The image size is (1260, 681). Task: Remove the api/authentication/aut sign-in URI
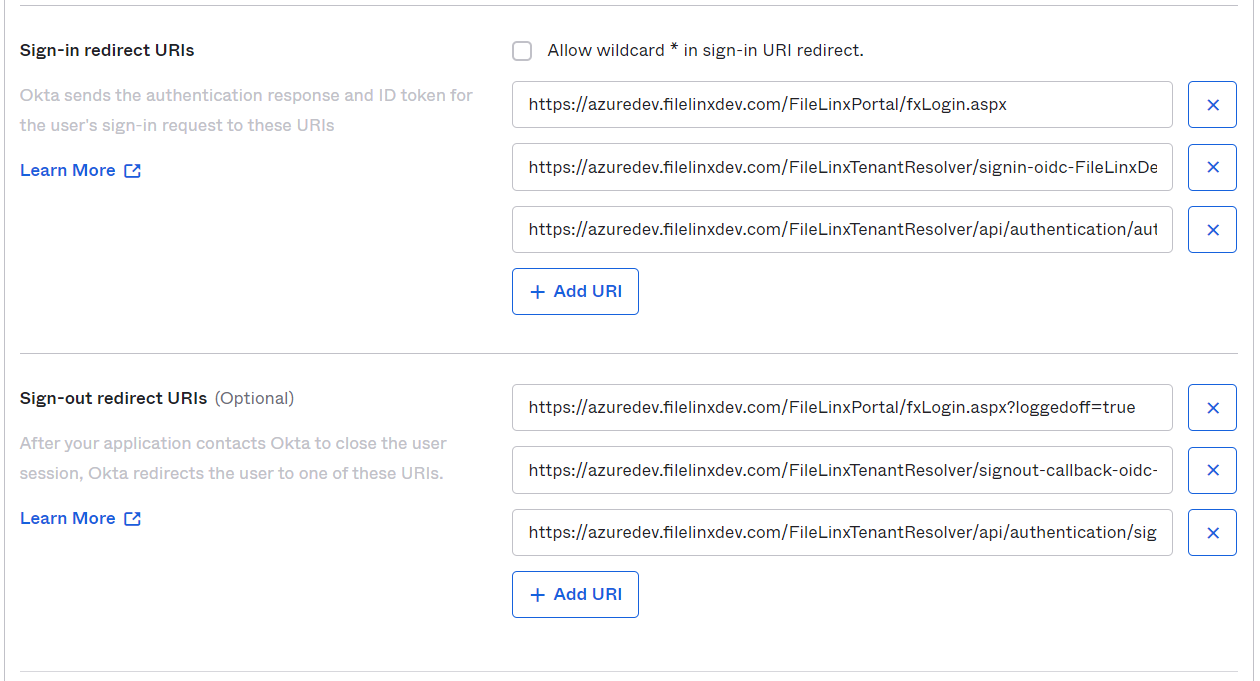coord(1212,229)
